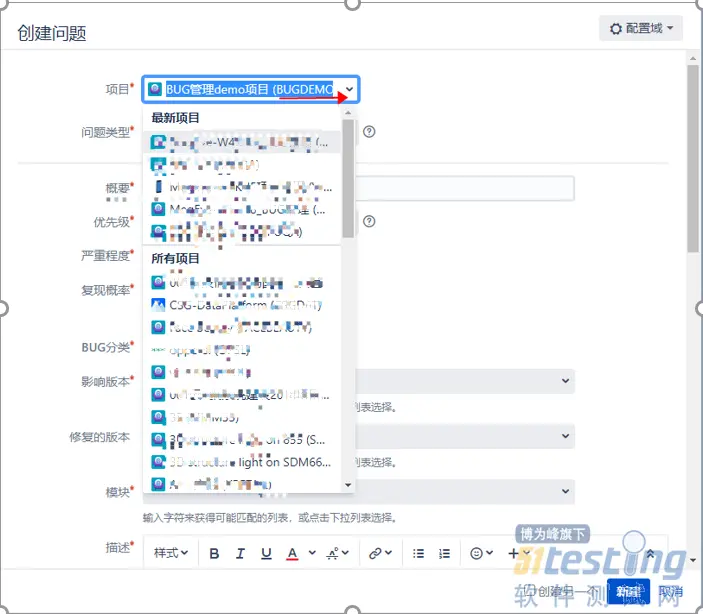This screenshot has height=614, width=703.
Task: Select the CSG-DataPlatform project entry
Action: [x=242, y=305]
